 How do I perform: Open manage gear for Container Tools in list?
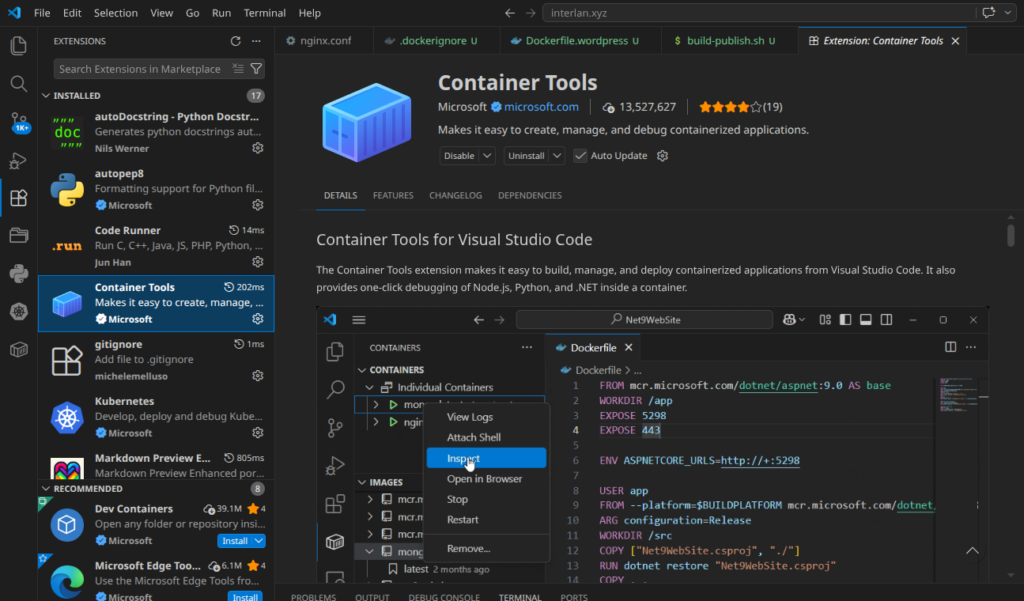[x=258, y=319]
